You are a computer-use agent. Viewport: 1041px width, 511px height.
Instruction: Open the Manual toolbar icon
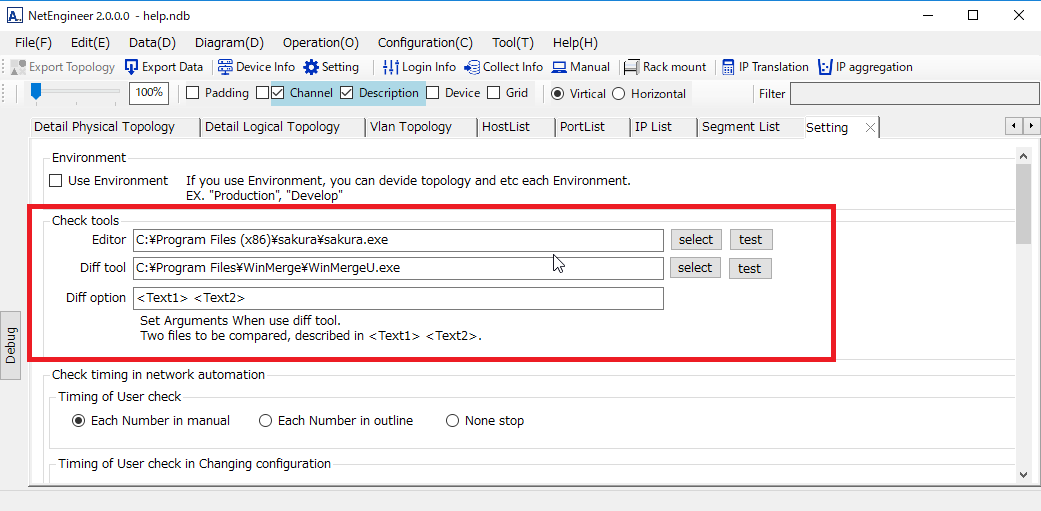pyautogui.click(x=559, y=67)
